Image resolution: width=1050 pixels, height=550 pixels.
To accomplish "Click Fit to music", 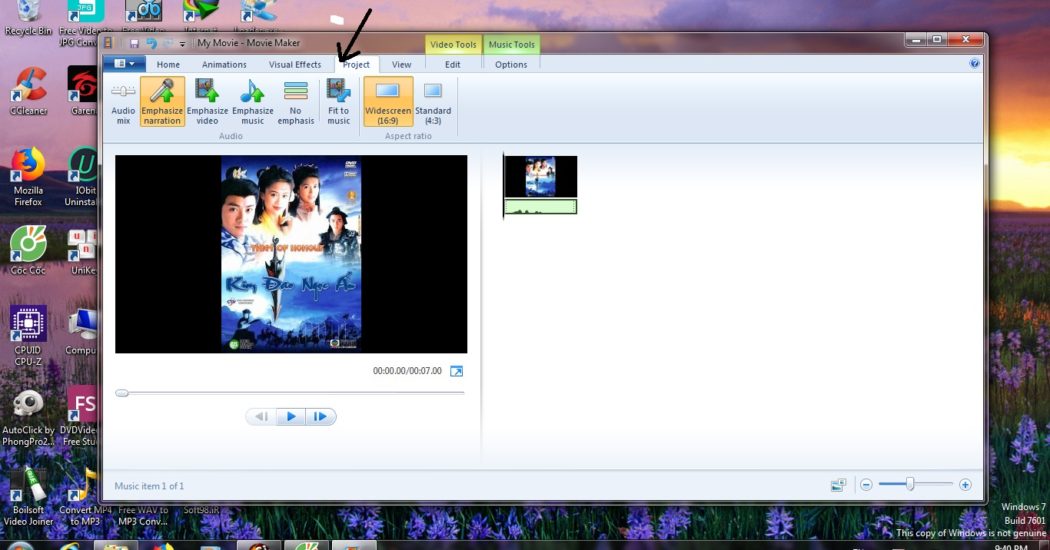I will coord(338,102).
